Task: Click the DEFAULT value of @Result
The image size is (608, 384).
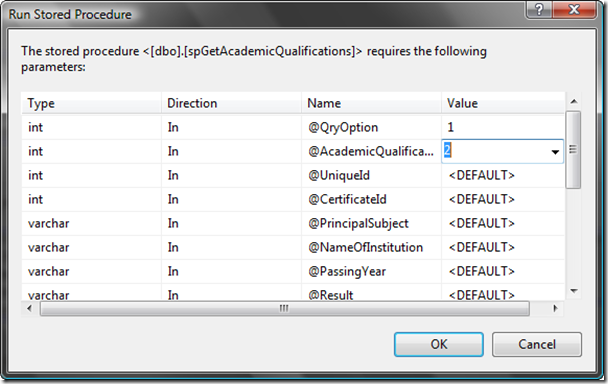Action: point(503,292)
